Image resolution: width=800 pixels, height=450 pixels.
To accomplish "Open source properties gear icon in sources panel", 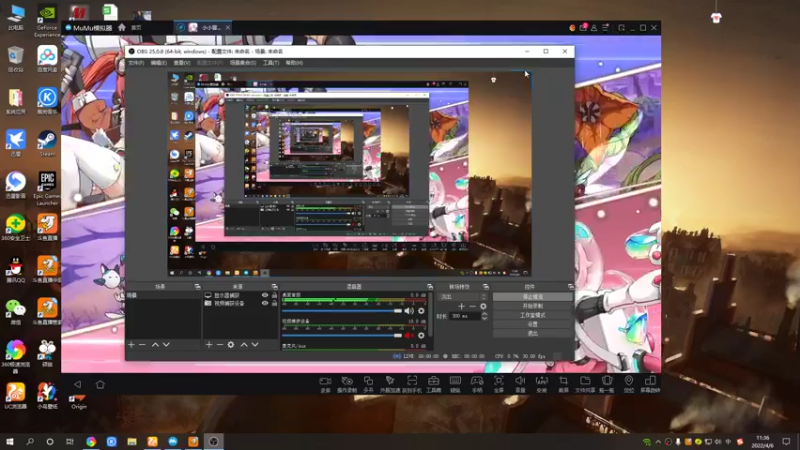I will pos(231,345).
